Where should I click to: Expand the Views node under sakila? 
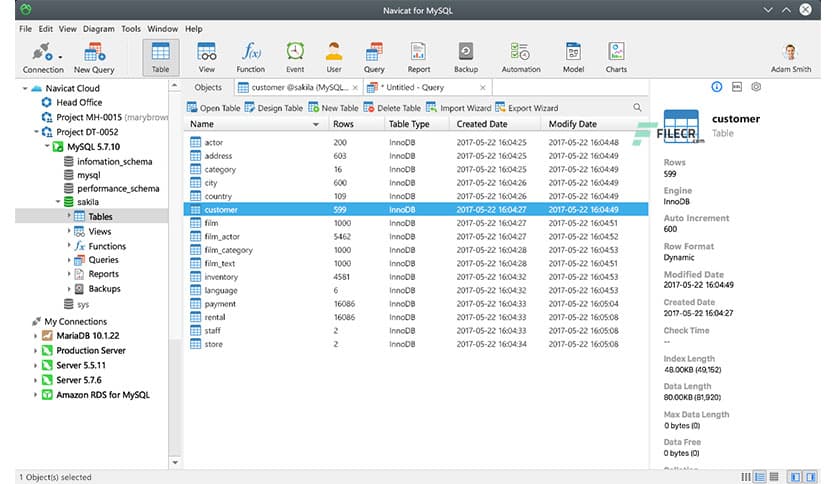click(x=69, y=231)
